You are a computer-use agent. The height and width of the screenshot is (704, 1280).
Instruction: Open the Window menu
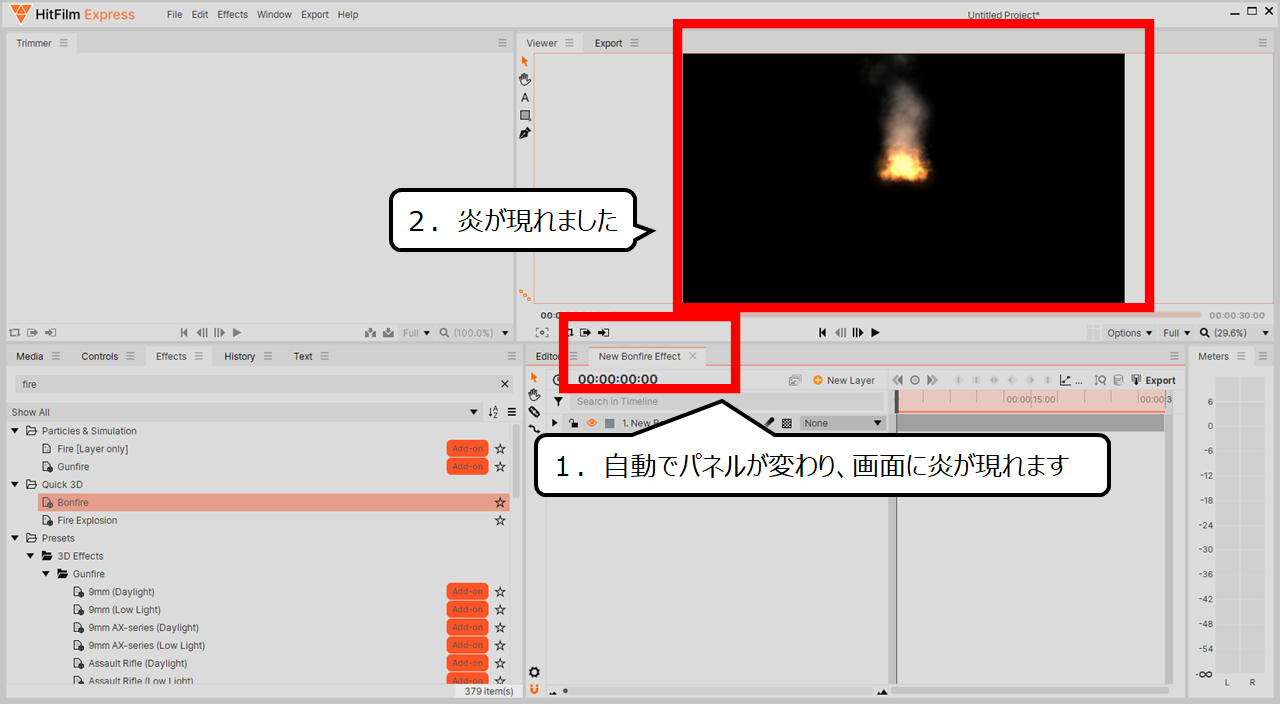(x=274, y=15)
